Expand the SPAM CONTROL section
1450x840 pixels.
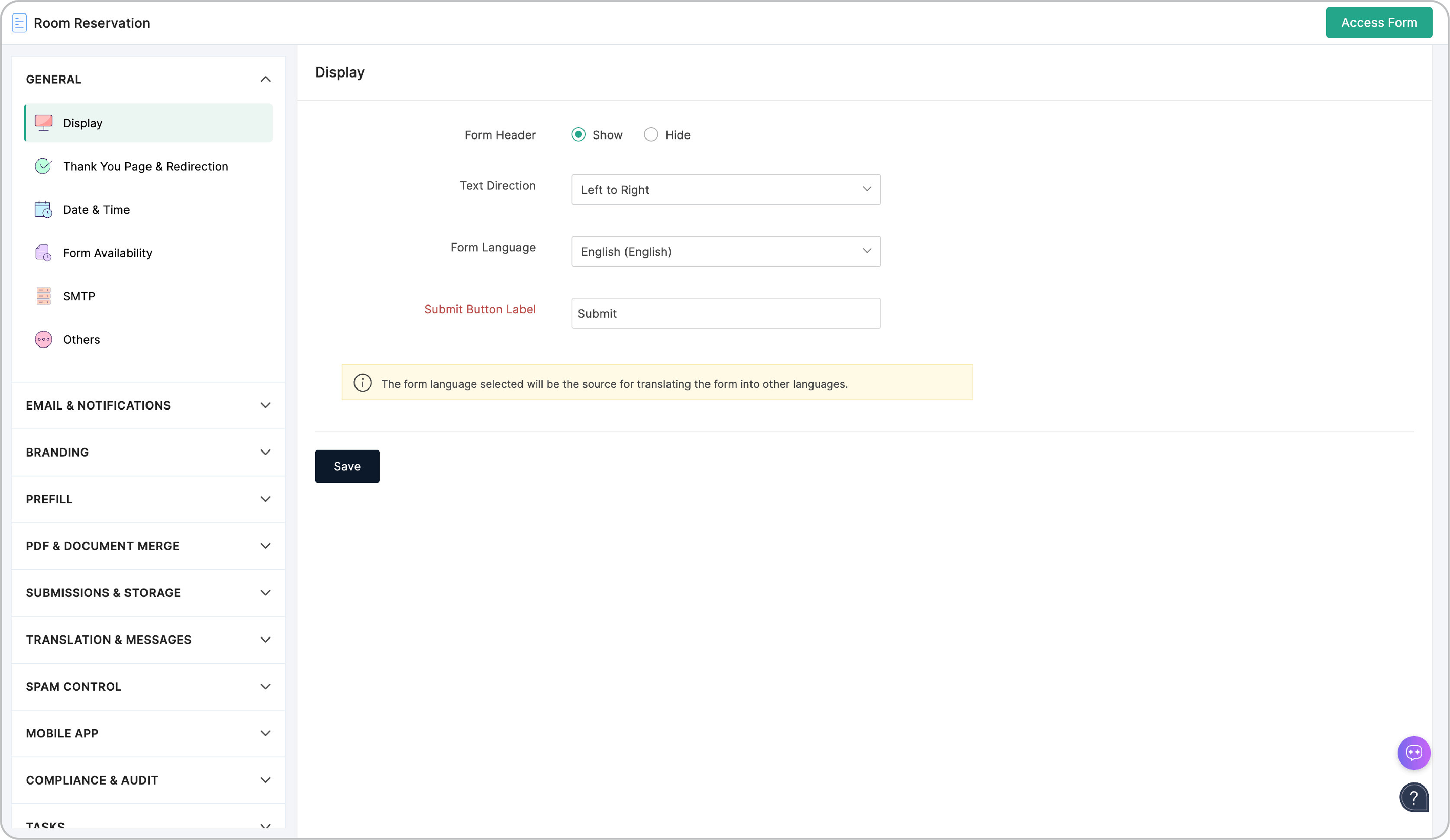point(265,686)
